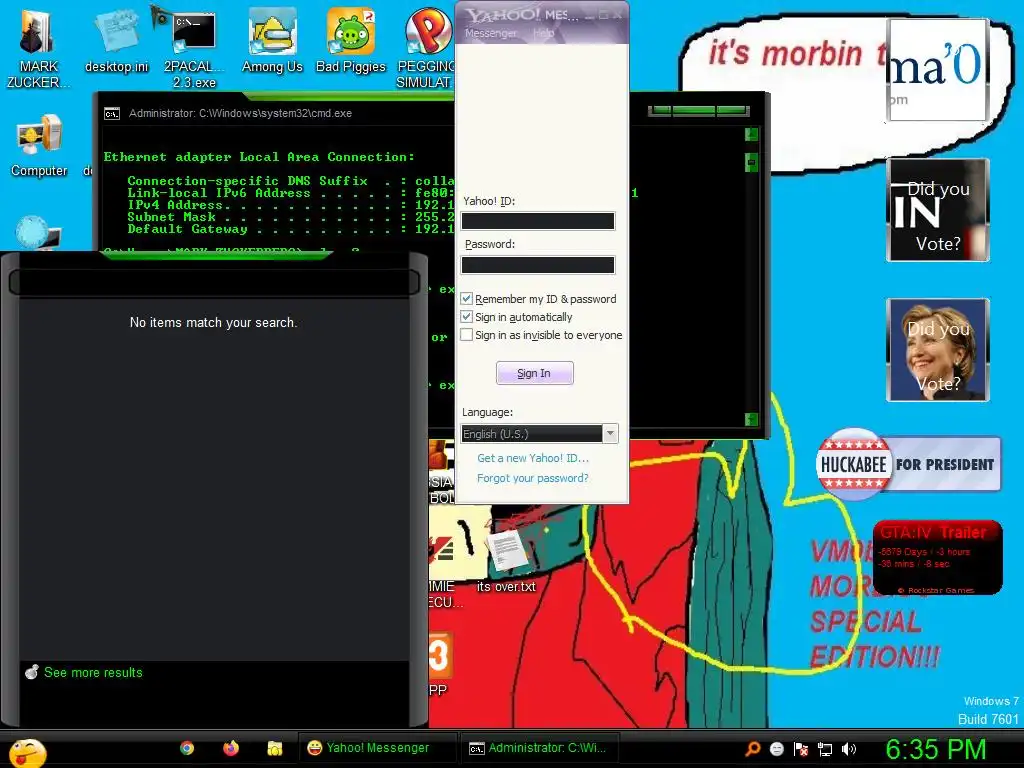Switch to Administrator: C:\Wi... taskbar button
Image resolution: width=1024 pixels, height=768 pixels.
[538, 748]
